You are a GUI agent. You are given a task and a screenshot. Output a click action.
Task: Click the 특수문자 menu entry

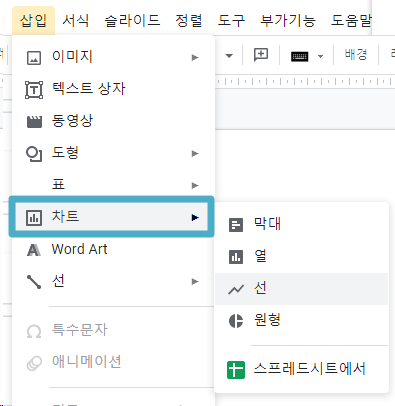point(113,330)
